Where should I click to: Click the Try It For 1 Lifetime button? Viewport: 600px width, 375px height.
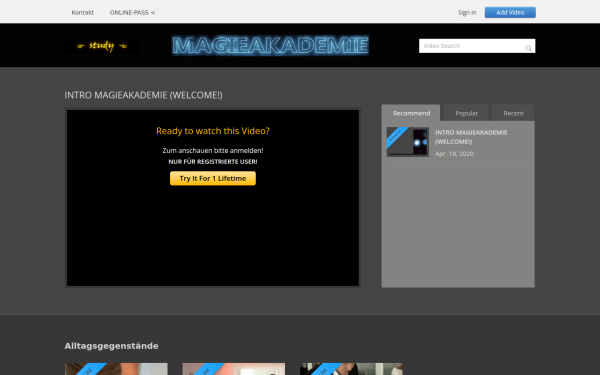click(213, 178)
